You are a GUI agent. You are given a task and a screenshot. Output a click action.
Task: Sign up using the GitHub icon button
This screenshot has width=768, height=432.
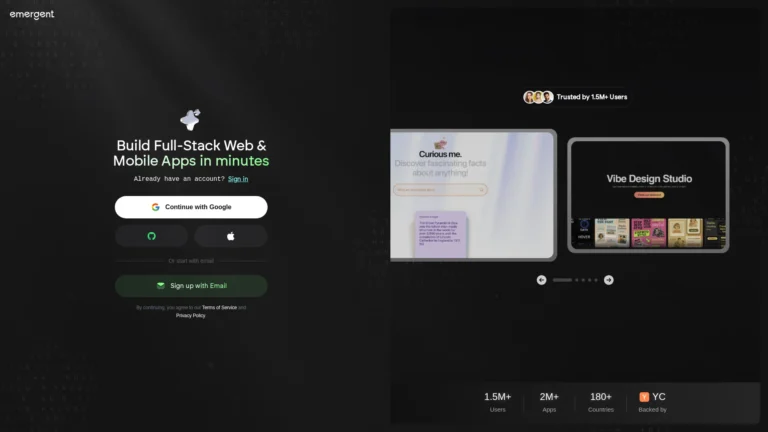coord(151,236)
